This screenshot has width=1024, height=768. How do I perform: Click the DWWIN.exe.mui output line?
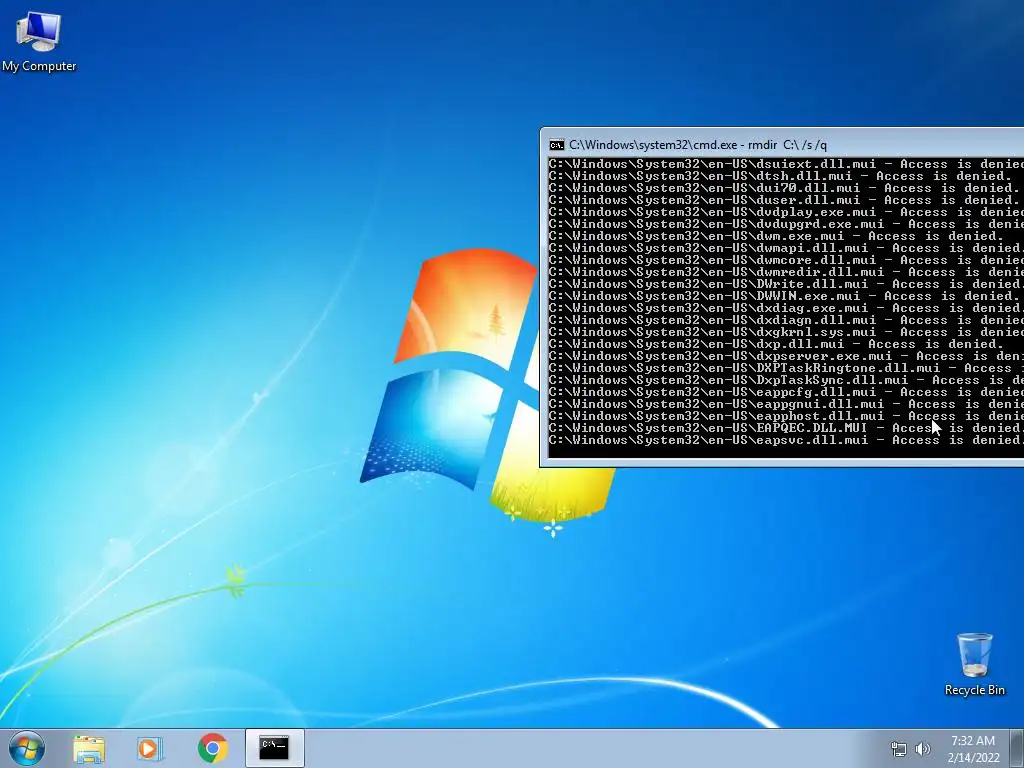784,296
